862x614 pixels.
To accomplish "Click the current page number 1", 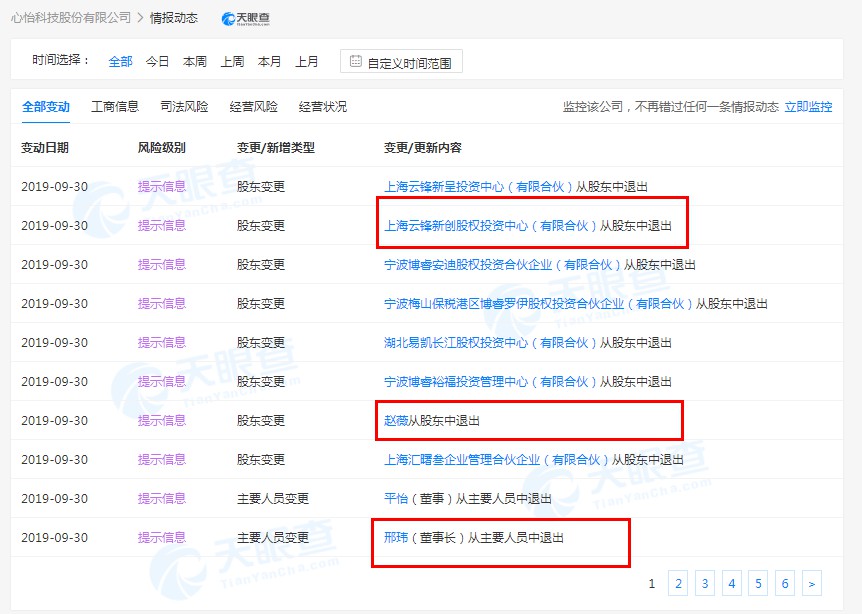I will (x=652, y=583).
